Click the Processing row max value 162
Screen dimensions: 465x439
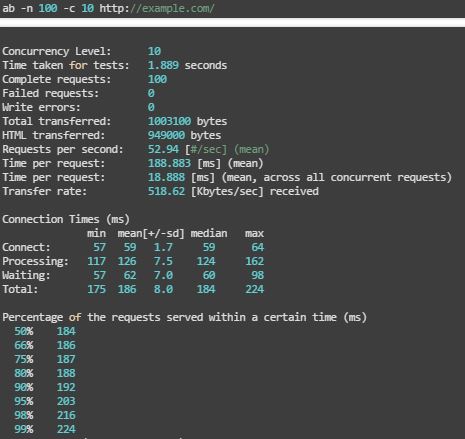point(254,261)
